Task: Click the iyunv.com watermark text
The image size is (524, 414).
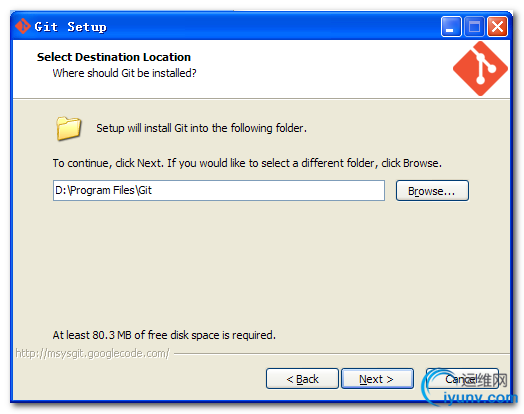Action: point(480,398)
